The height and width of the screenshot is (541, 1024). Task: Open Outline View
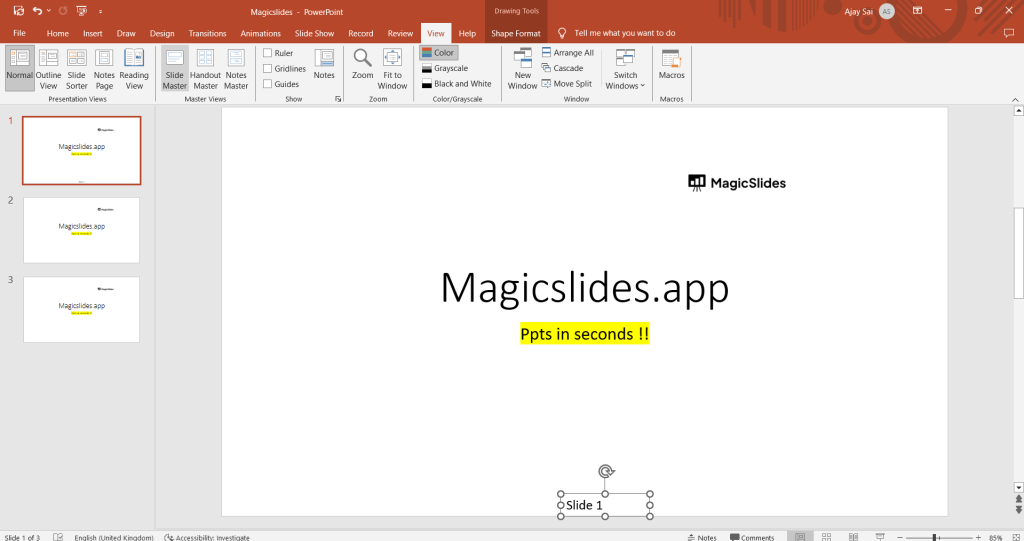tap(48, 68)
